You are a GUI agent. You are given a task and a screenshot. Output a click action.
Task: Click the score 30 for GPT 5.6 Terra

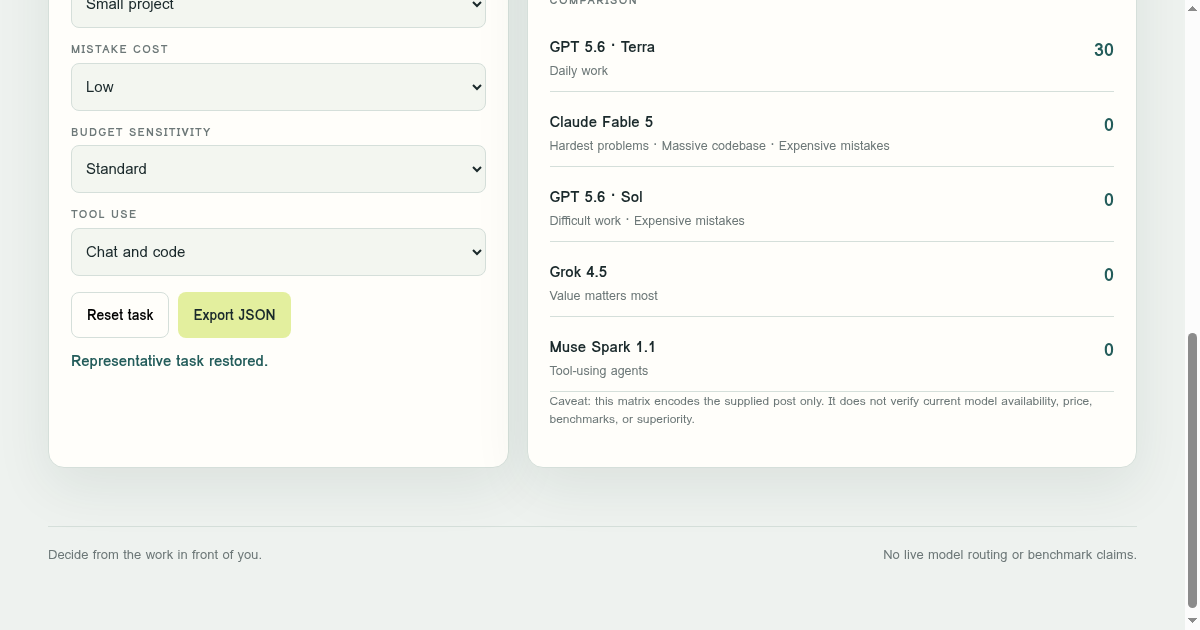1104,50
